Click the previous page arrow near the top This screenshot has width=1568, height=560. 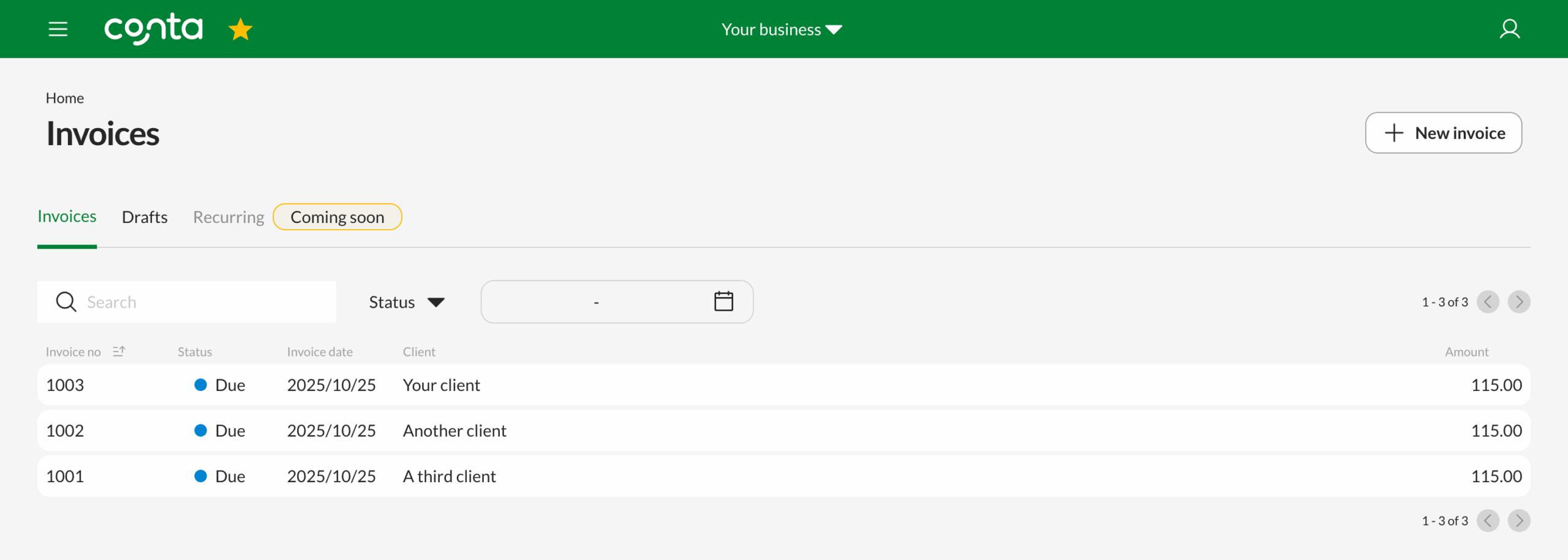tap(1488, 301)
